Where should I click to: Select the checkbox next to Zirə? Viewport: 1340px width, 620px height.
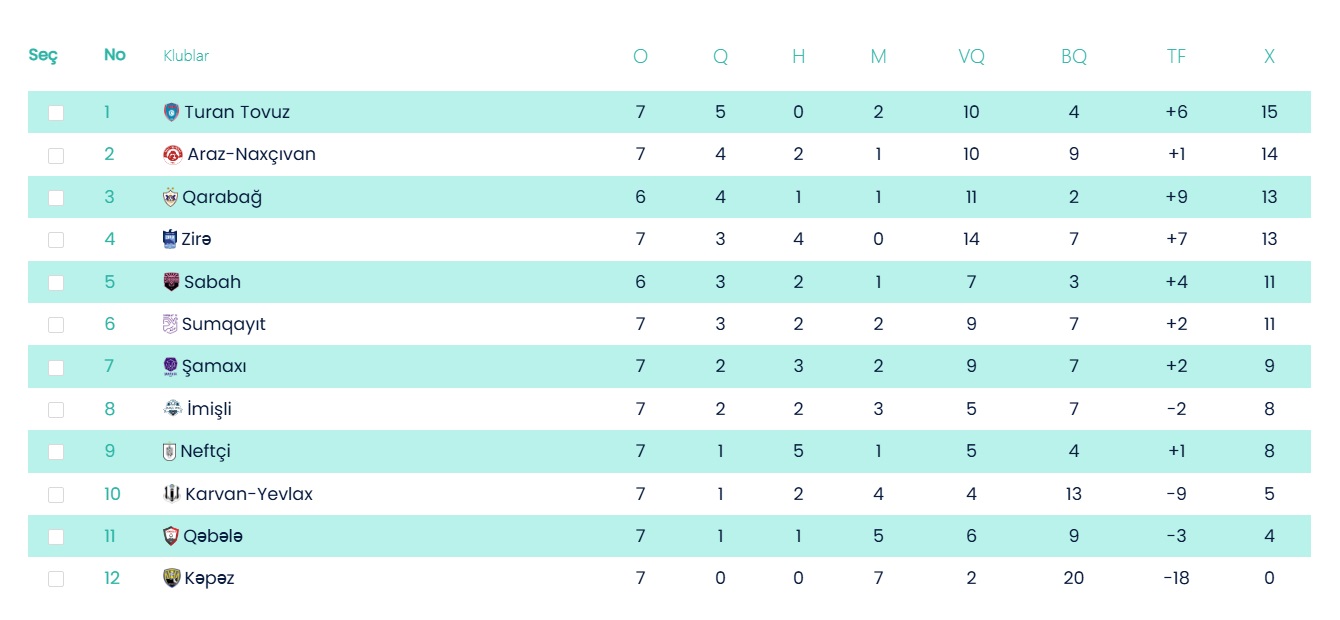tap(56, 240)
